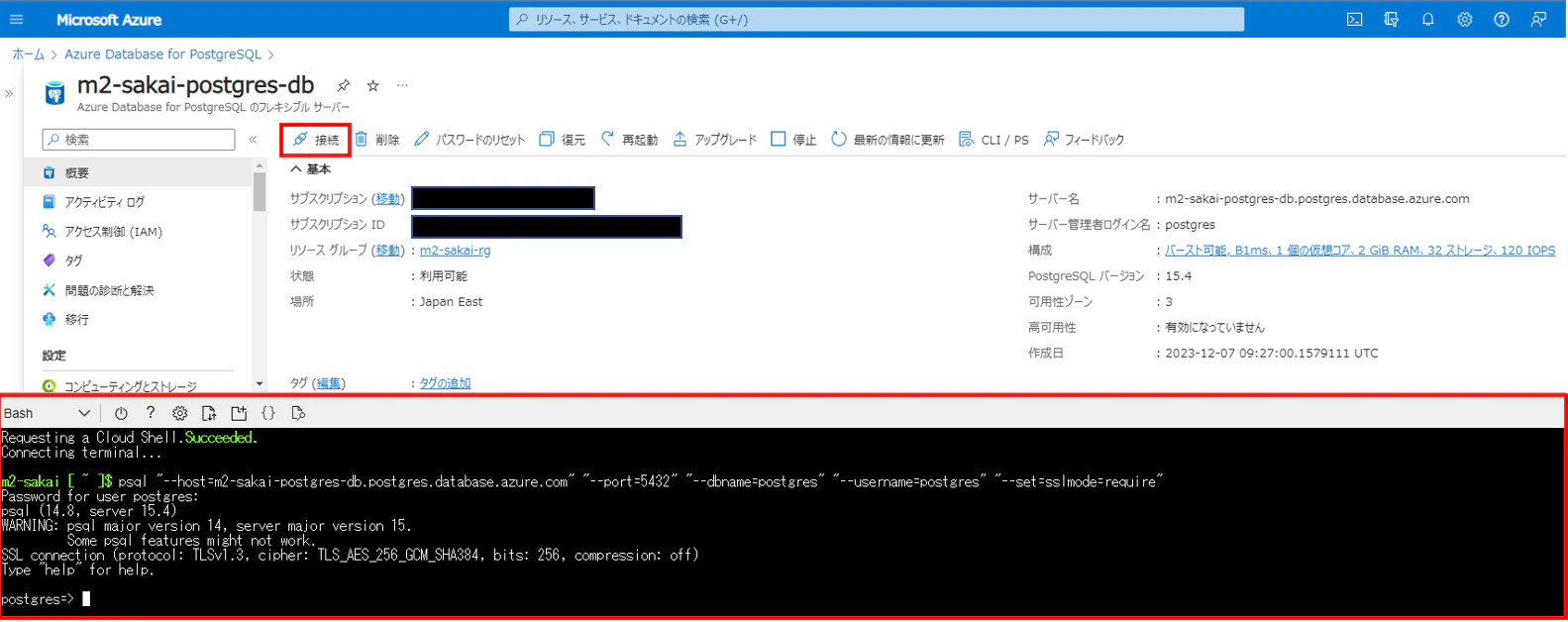Open the server configuration (バースト可能, B1ms) link
1568x622 pixels.
[x=1360, y=251]
